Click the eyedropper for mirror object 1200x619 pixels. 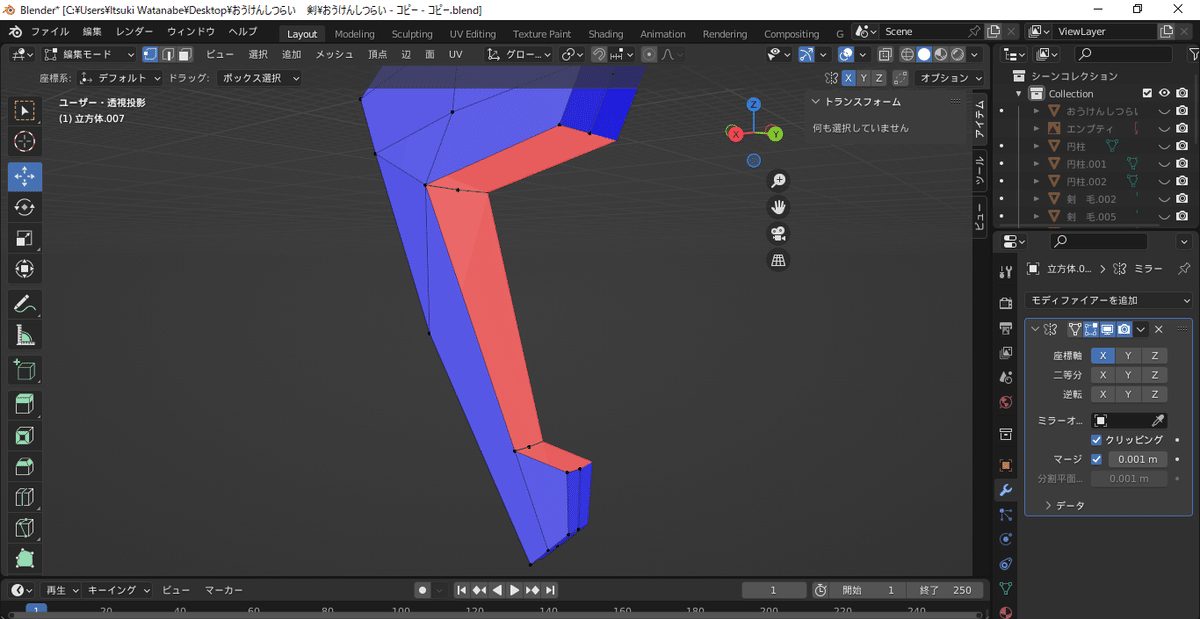1159,421
